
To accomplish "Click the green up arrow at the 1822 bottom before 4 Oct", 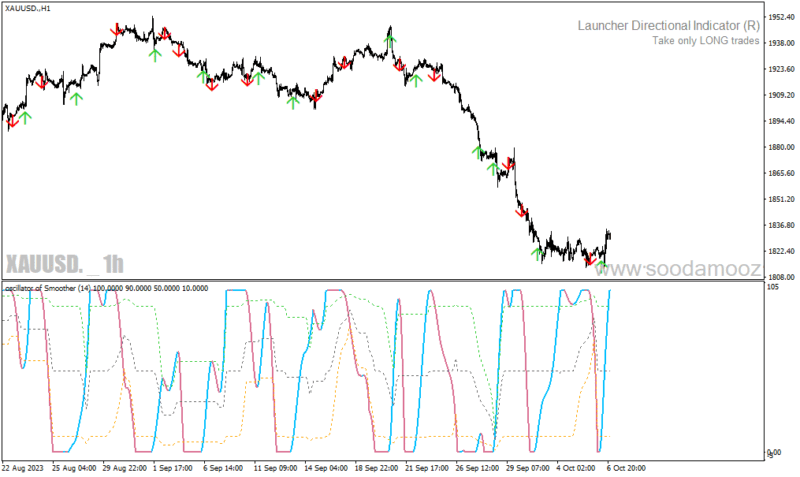I will coord(537,254).
